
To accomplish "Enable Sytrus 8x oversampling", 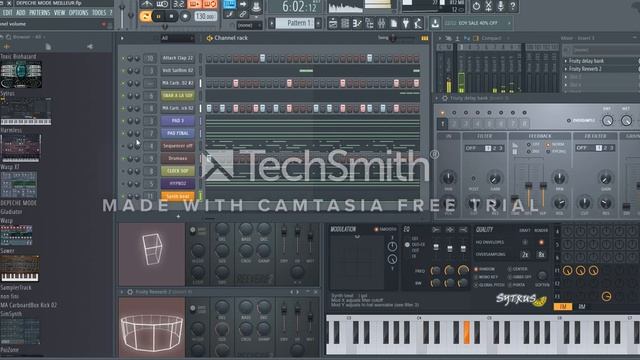I will (541, 255).
